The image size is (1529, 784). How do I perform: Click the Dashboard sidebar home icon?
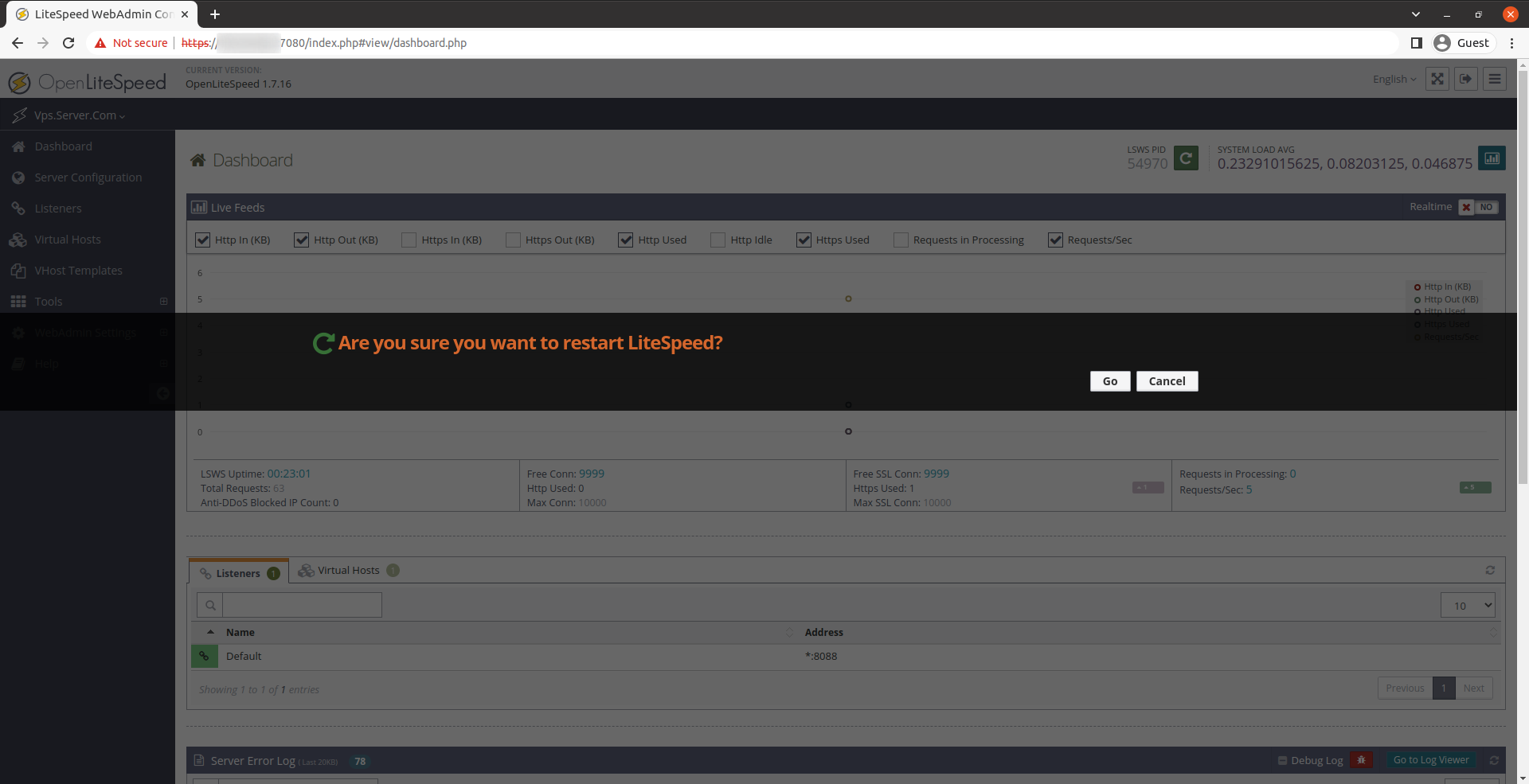(x=18, y=146)
